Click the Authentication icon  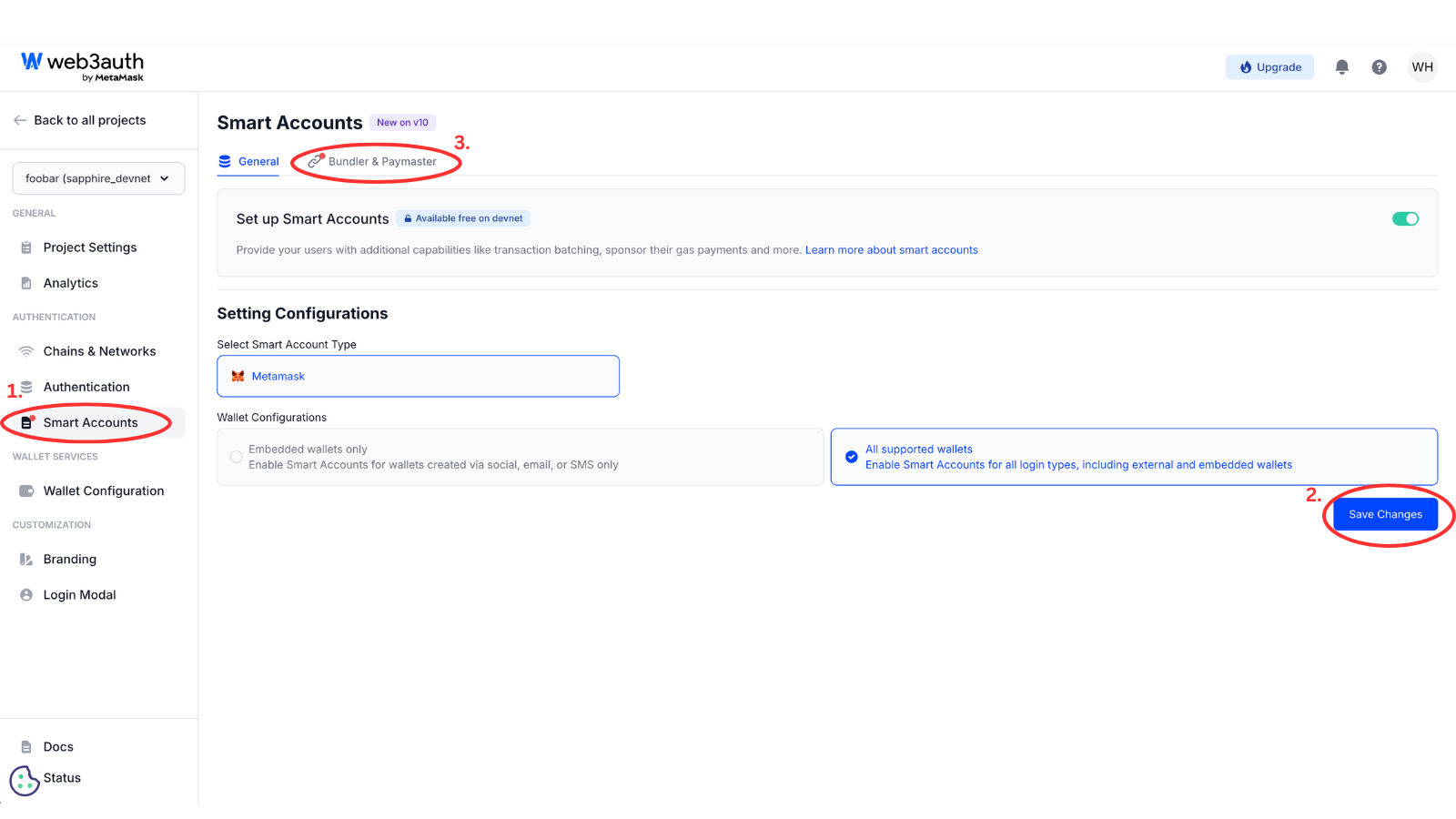[26, 387]
